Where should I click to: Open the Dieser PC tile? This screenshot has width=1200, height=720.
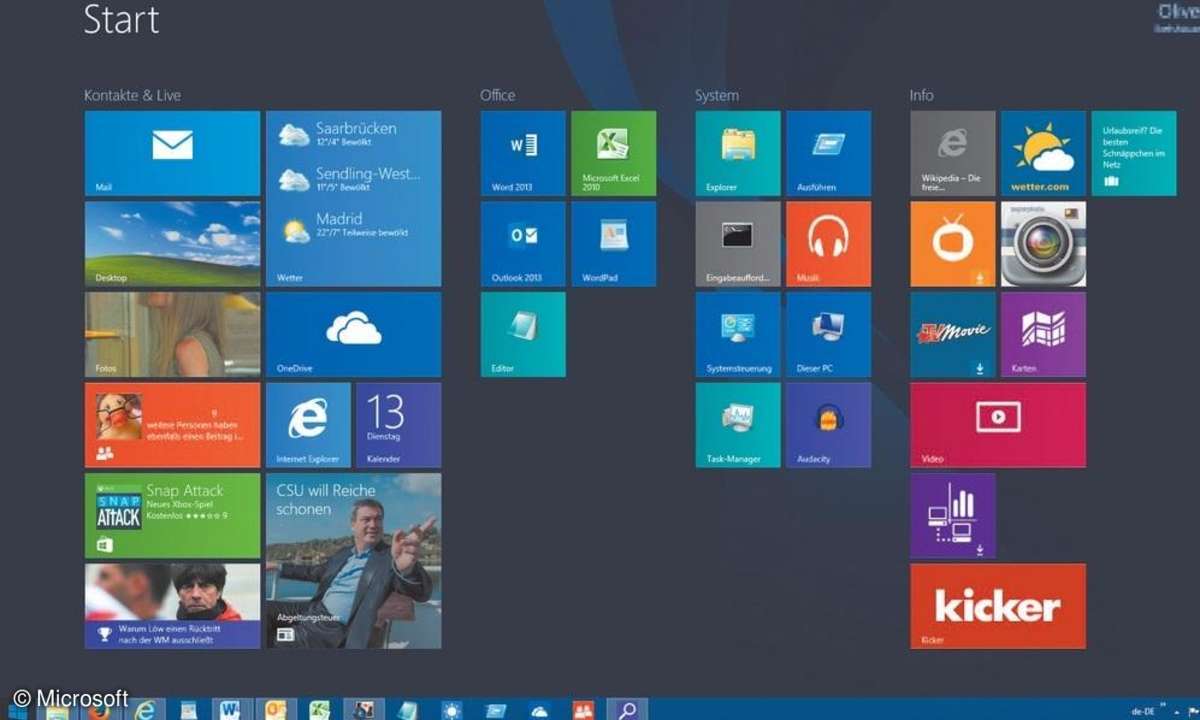point(828,334)
